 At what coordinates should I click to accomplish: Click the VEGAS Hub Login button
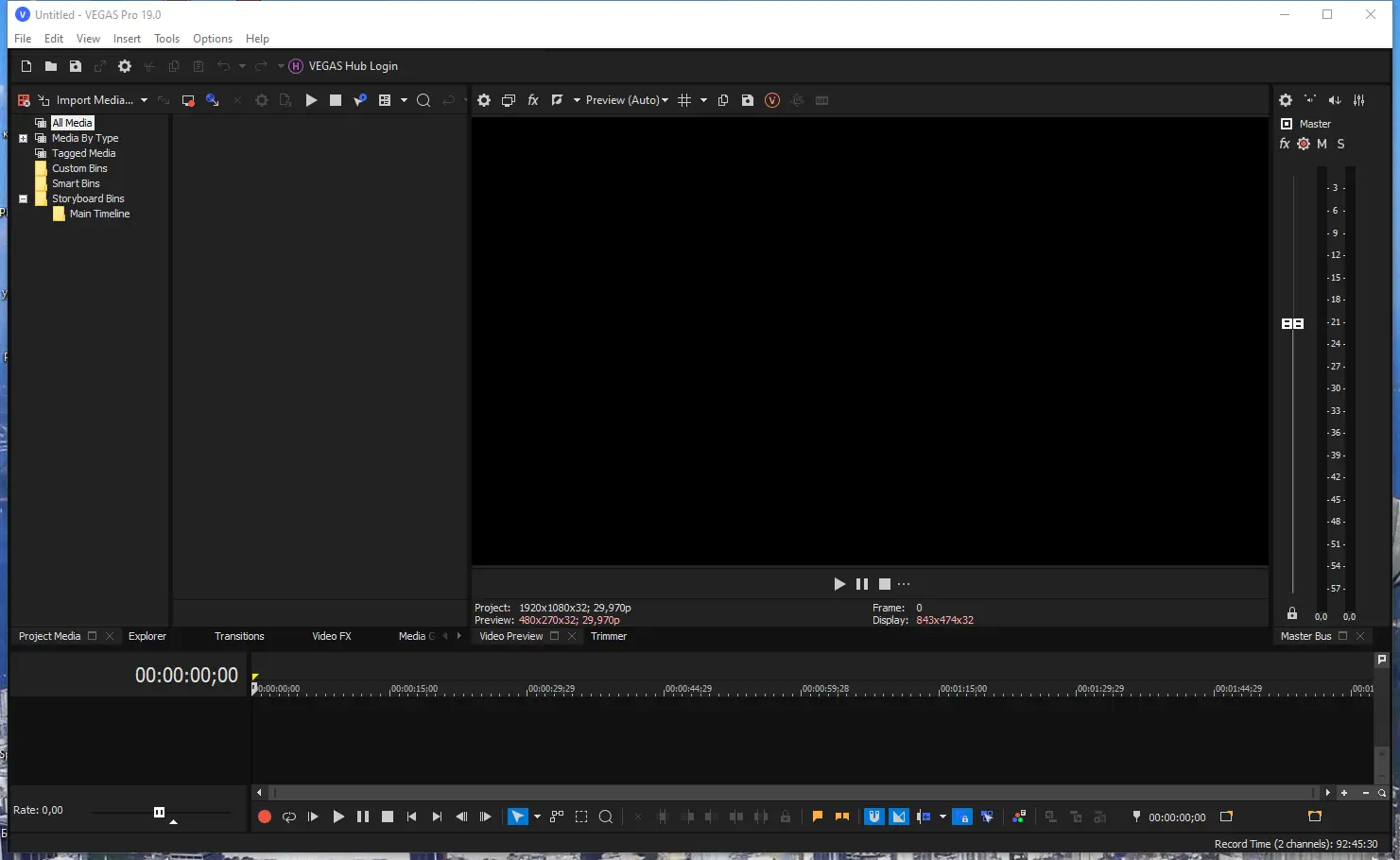click(x=344, y=66)
